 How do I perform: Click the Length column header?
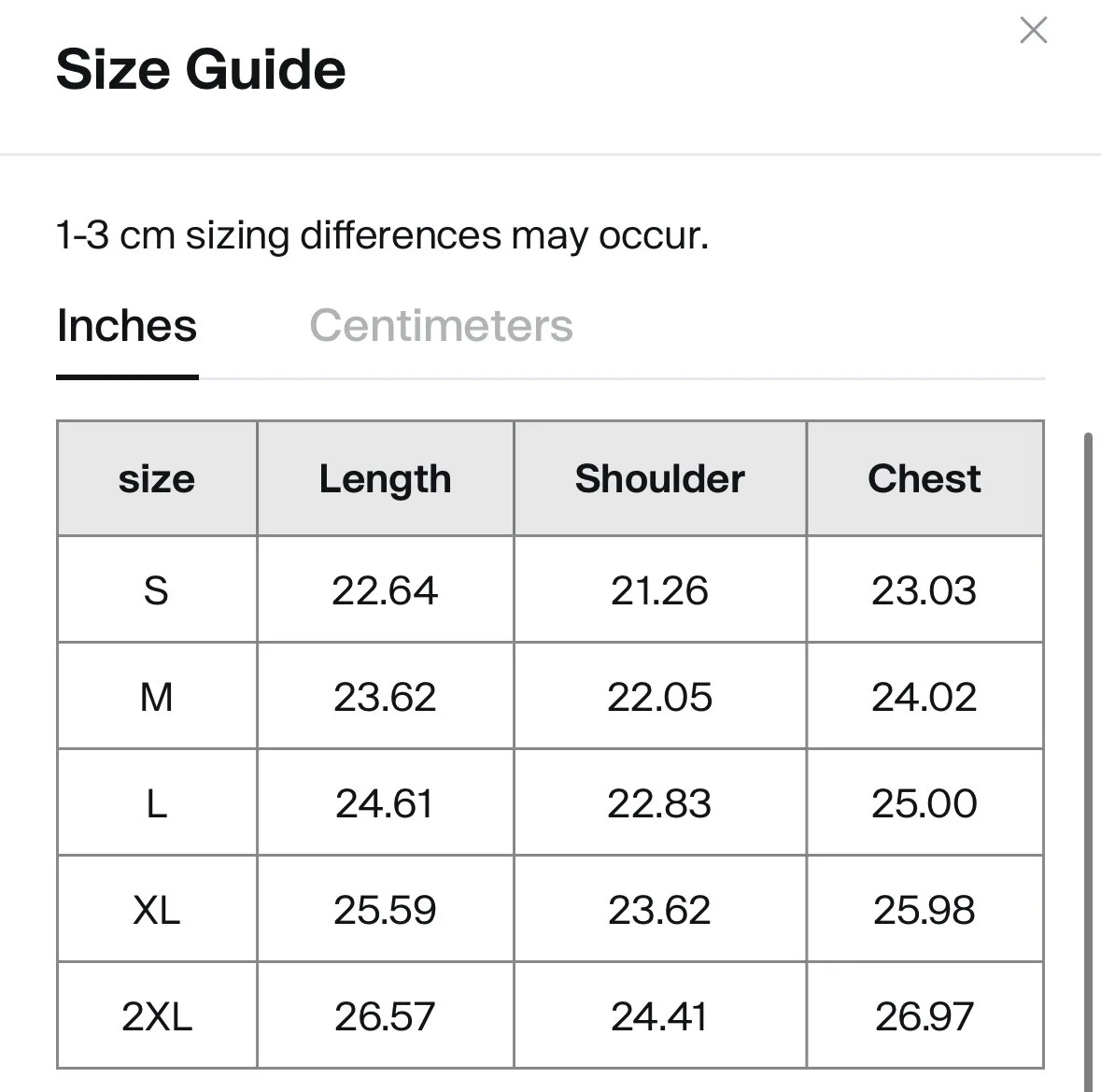coord(386,479)
